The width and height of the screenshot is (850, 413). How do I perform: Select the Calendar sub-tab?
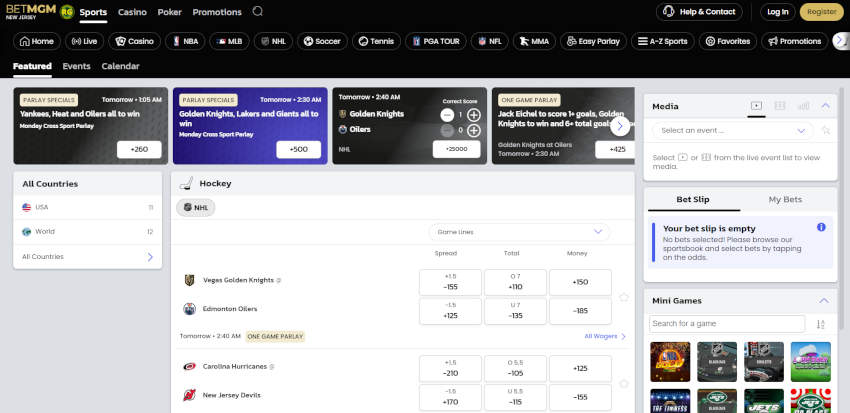click(120, 66)
